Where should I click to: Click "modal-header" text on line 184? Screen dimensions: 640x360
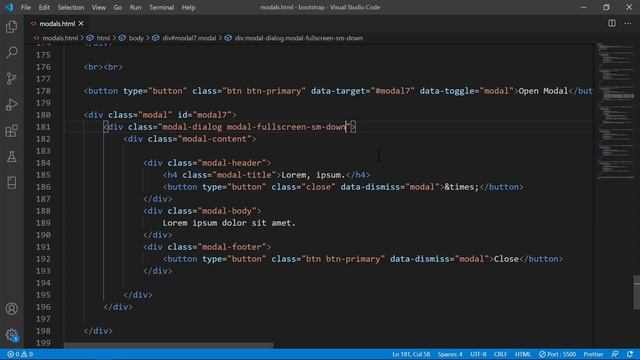231,163
